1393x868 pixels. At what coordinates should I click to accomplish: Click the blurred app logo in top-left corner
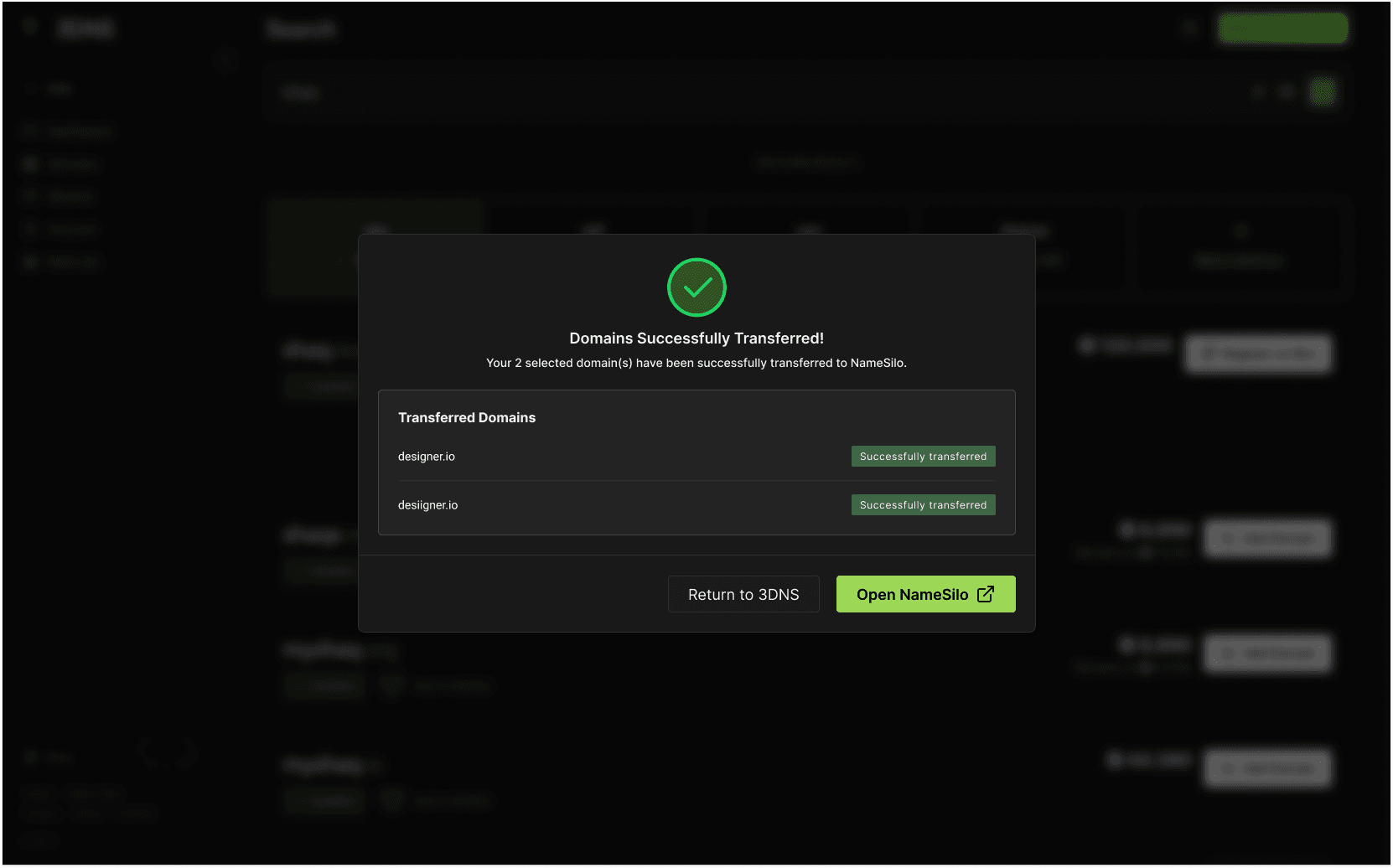pos(85,28)
